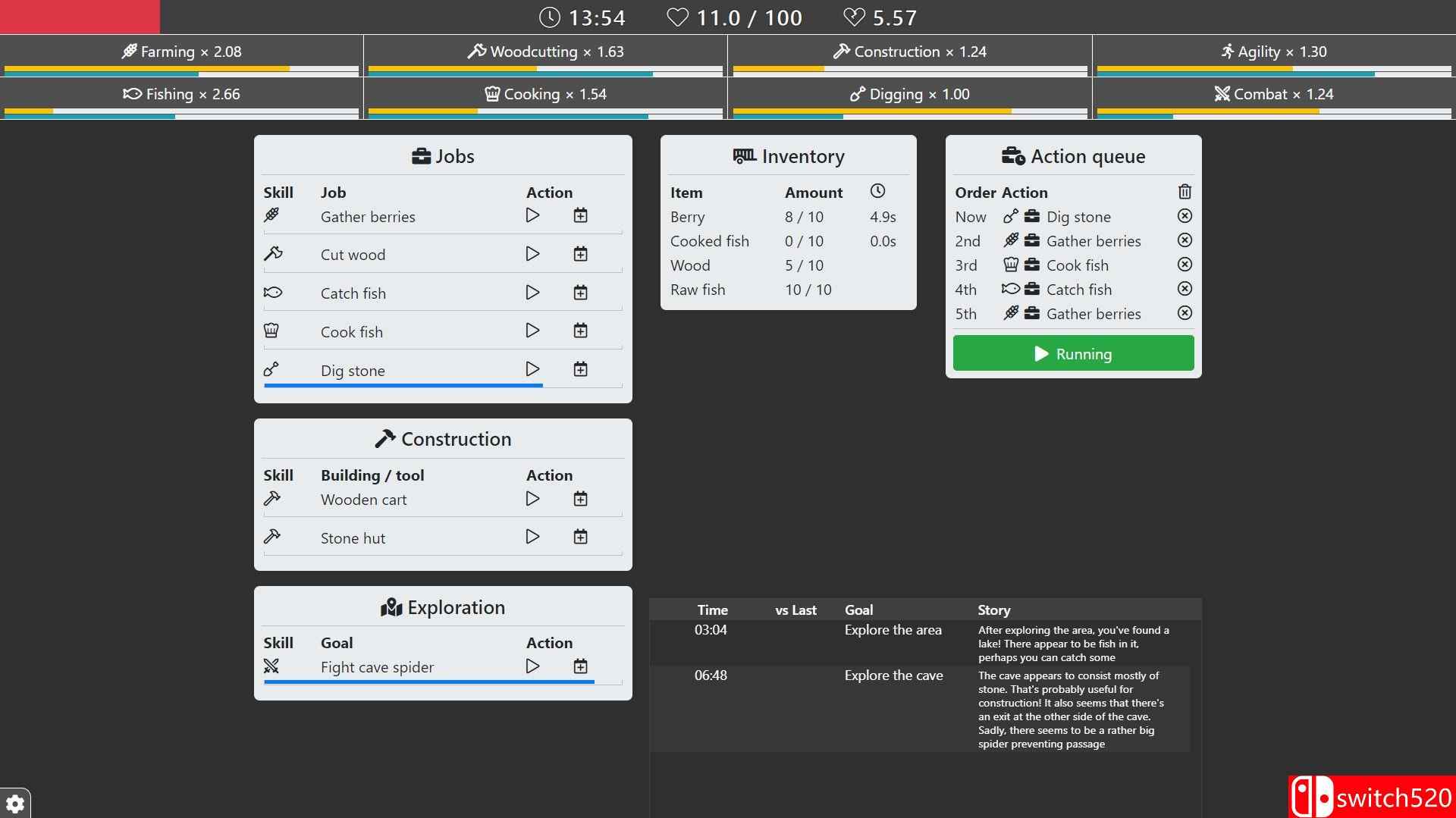This screenshot has height=818, width=1456.
Task: Start the Fight cave spider action
Action: [x=532, y=667]
